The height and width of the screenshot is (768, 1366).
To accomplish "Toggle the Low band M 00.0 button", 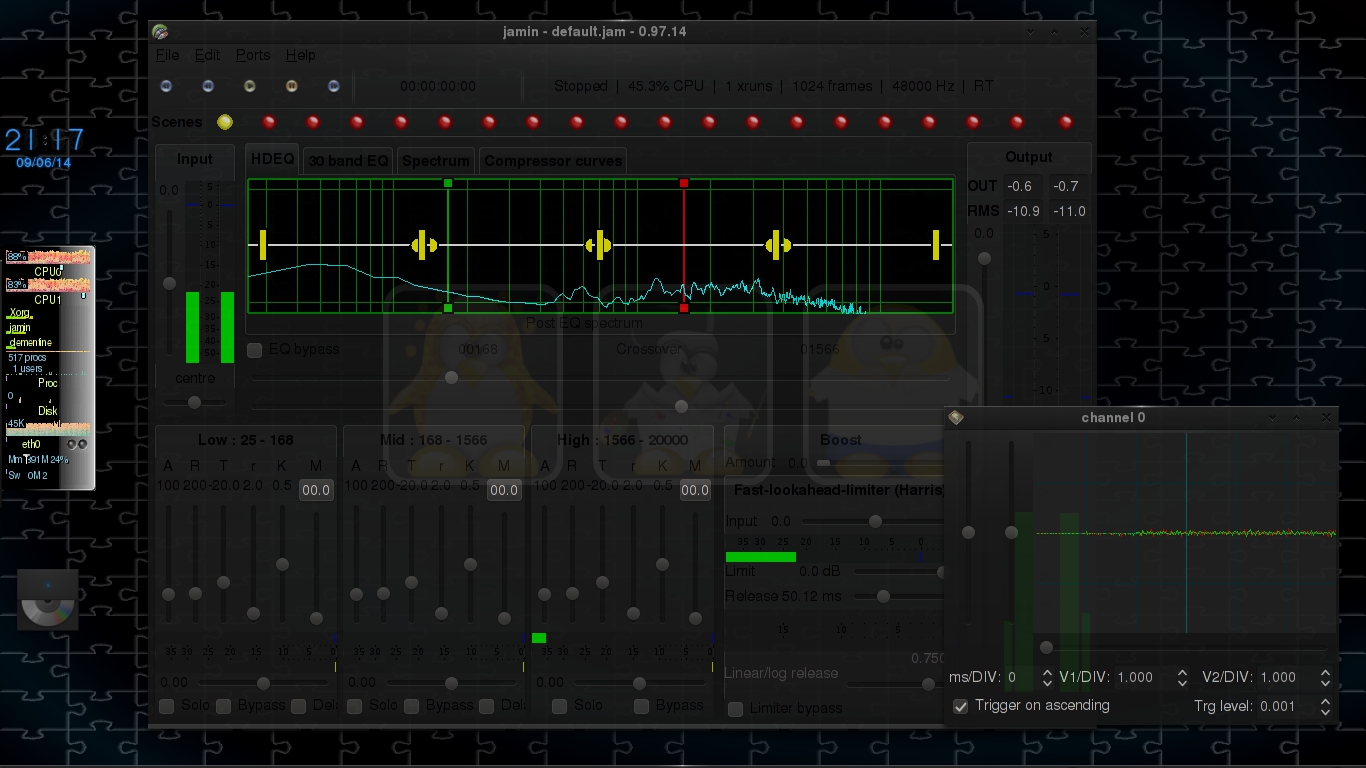I will click(316, 490).
